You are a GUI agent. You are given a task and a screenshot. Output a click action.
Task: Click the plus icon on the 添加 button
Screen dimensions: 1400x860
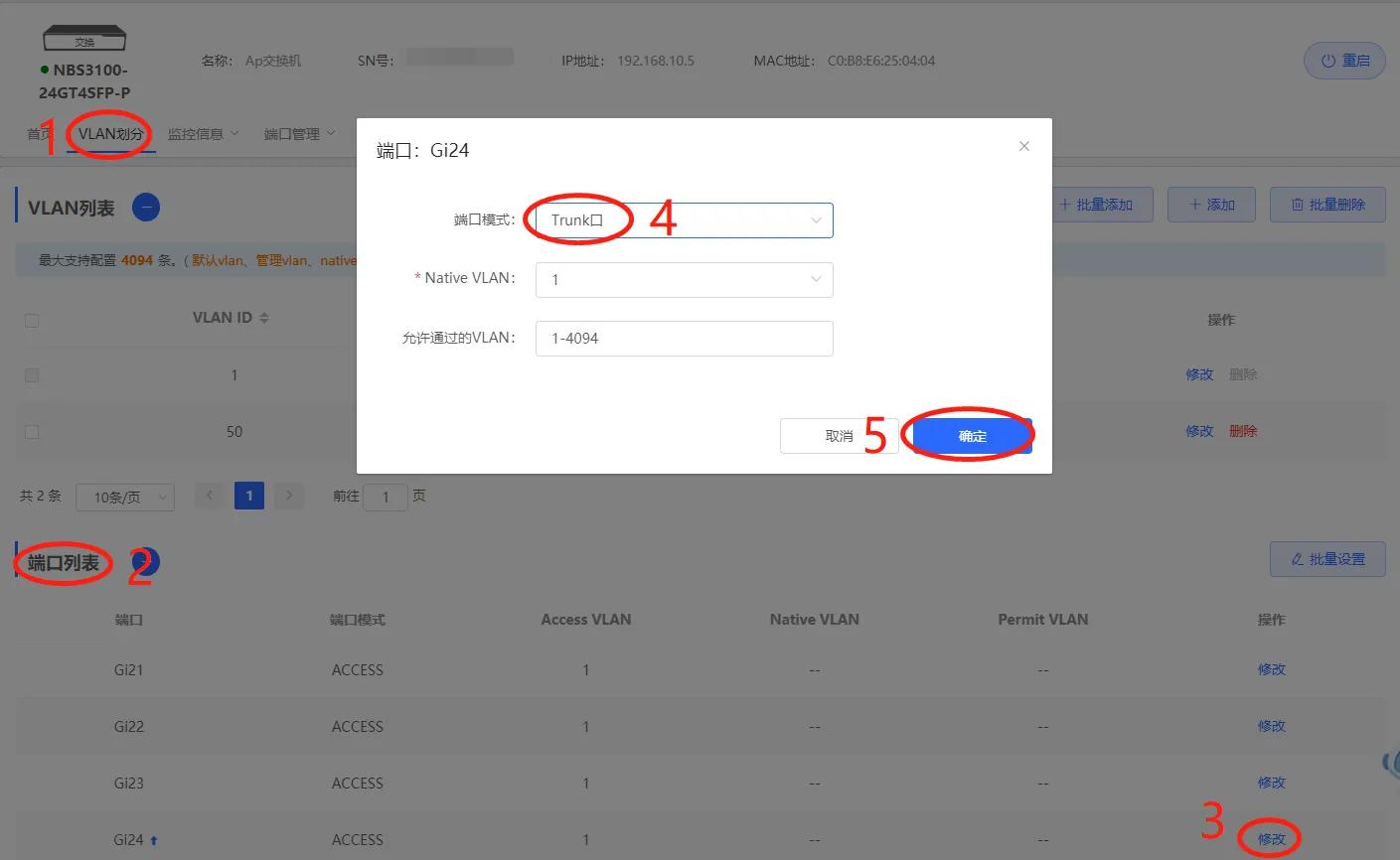1195,205
